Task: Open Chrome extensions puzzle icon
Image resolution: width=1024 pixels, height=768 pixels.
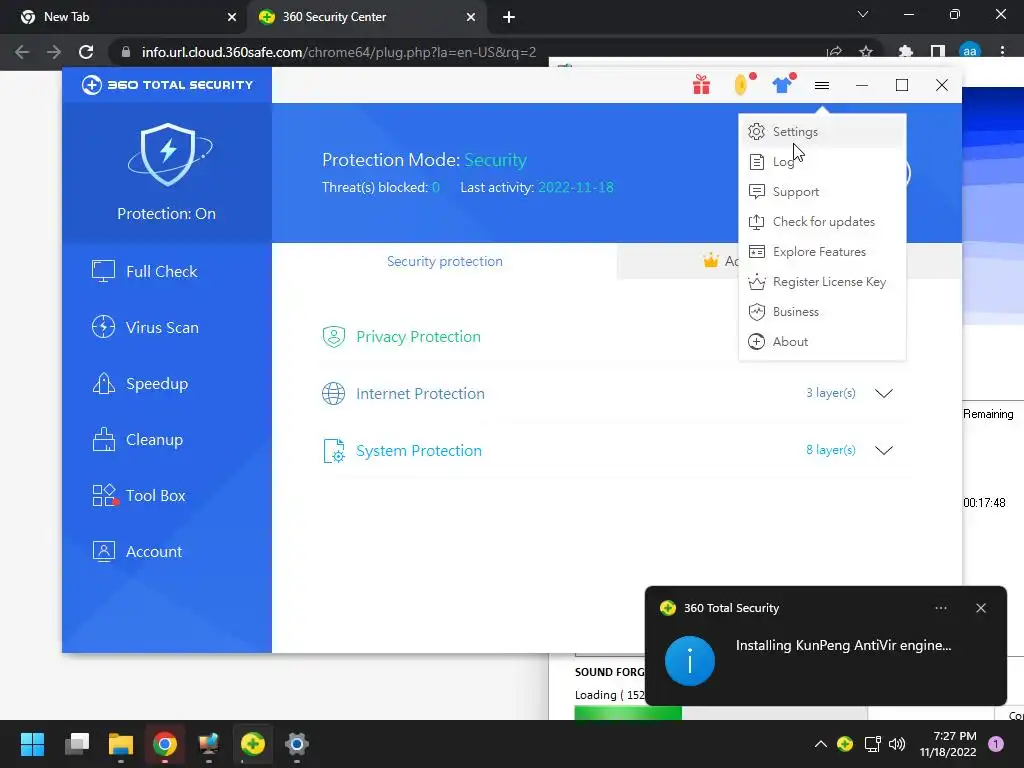Action: [x=905, y=52]
